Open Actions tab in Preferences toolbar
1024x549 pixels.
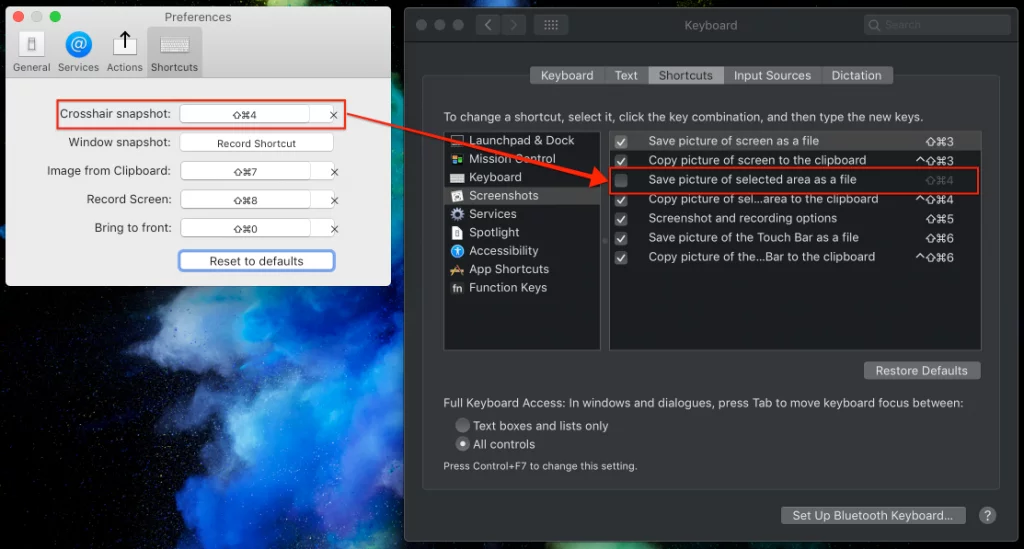pyautogui.click(x=125, y=52)
